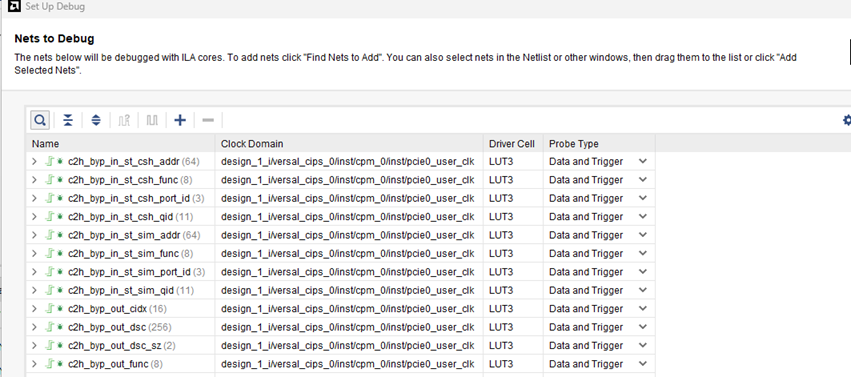Expand the c2h_byp_in_st_csh_qid bus row
This screenshot has height=377, width=851.
pos(34,216)
